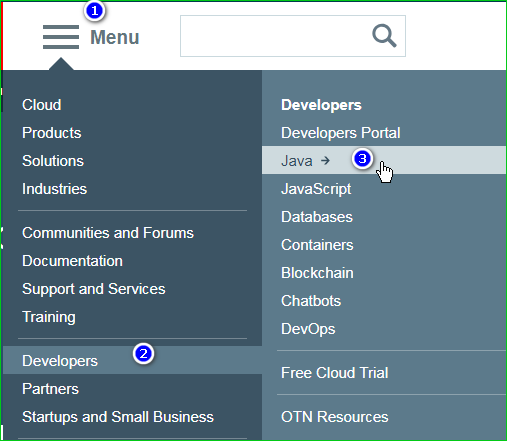Open the hamburger Menu icon
This screenshot has height=441, width=507.
[x=61, y=37]
